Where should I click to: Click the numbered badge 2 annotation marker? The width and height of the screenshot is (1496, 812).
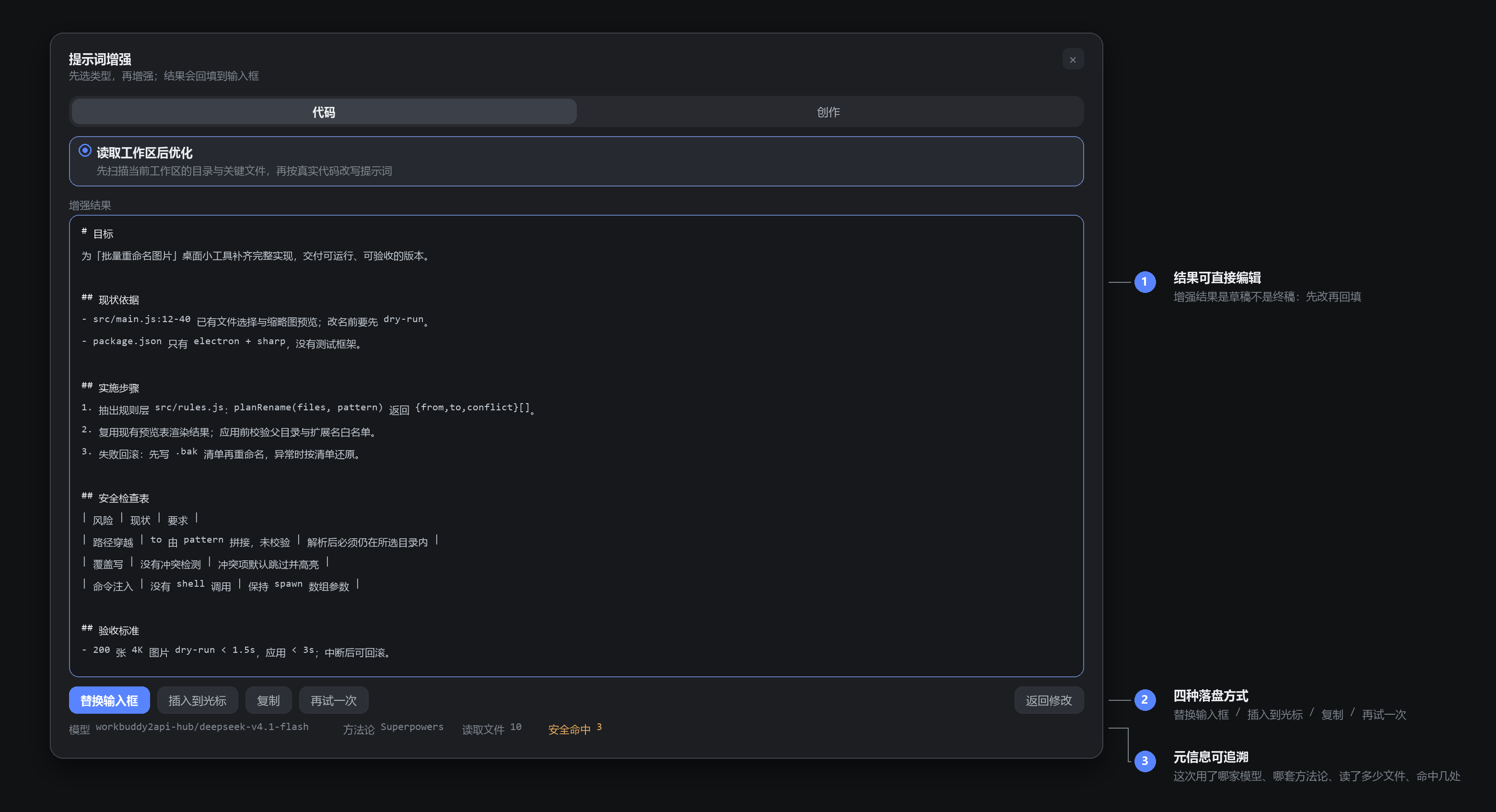pyautogui.click(x=1145, y=699)
